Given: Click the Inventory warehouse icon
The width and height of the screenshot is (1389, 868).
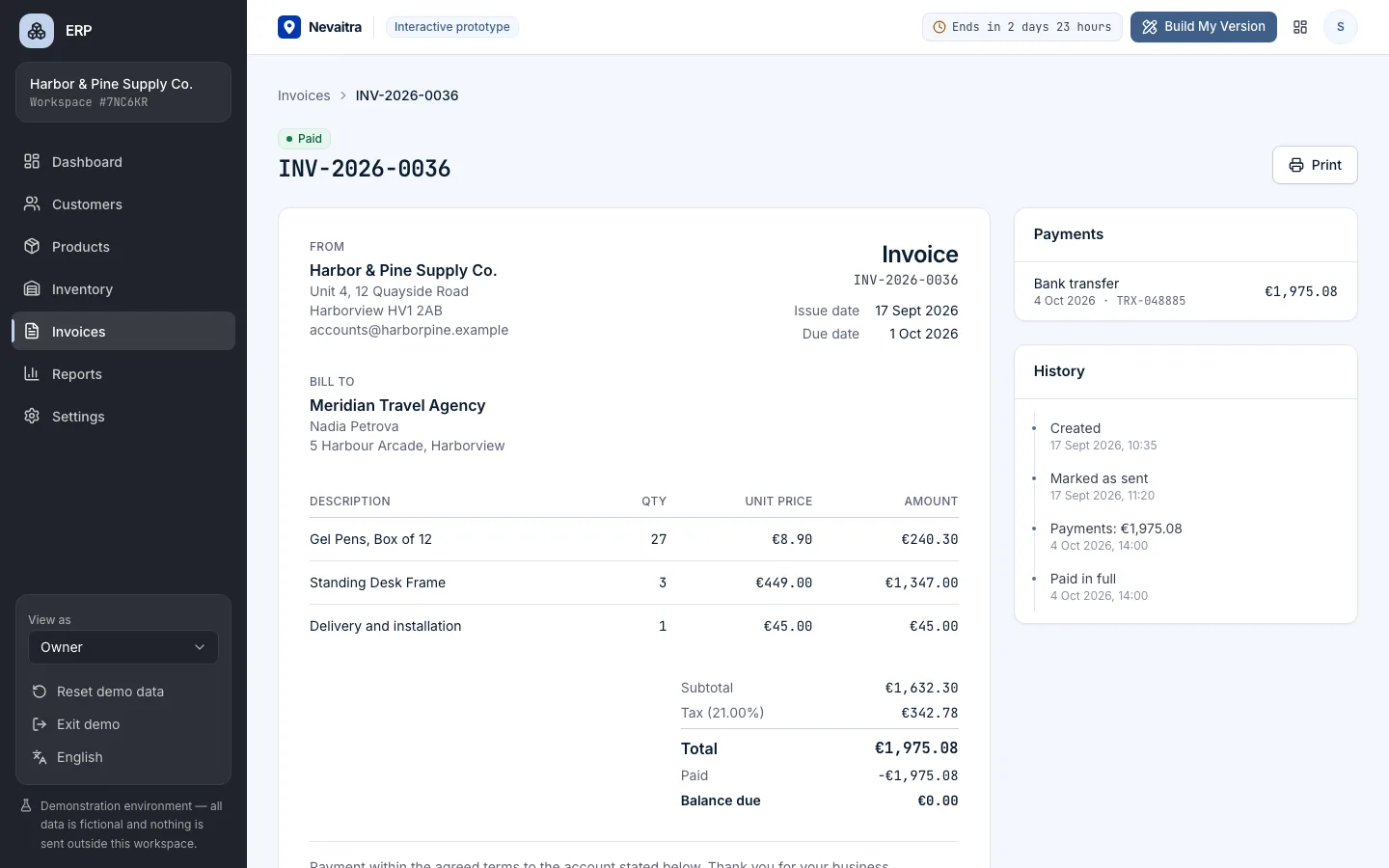Looking at the screenshot, I should pyautogui.click(x=32, y=288).
